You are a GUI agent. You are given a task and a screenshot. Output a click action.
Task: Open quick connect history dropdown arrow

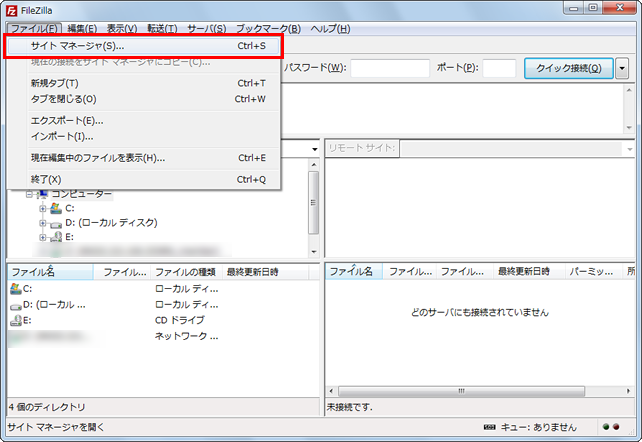pyautogui.click(x=622, y=68)
